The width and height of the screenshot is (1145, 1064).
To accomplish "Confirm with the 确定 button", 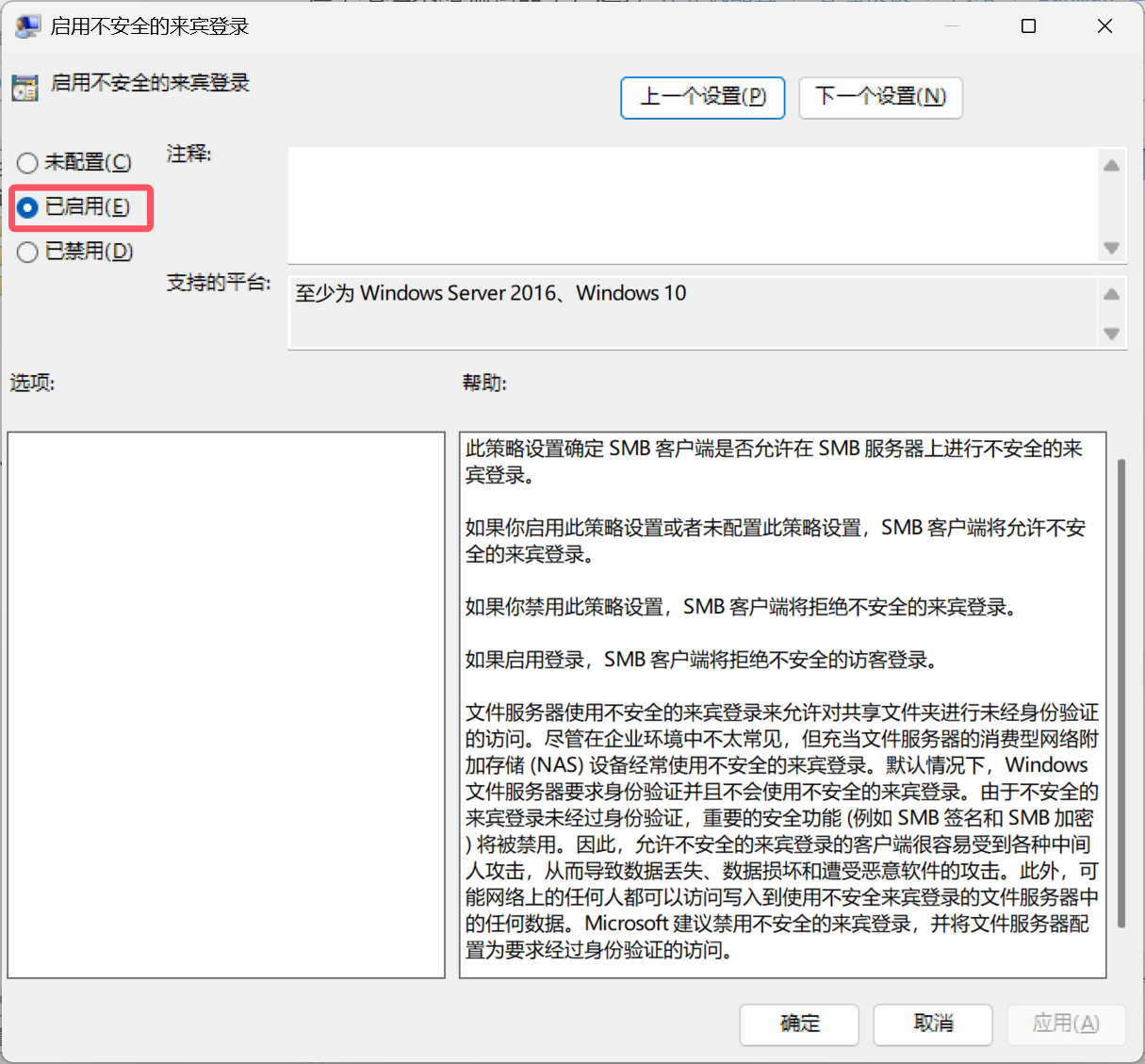I will 799,1023.
